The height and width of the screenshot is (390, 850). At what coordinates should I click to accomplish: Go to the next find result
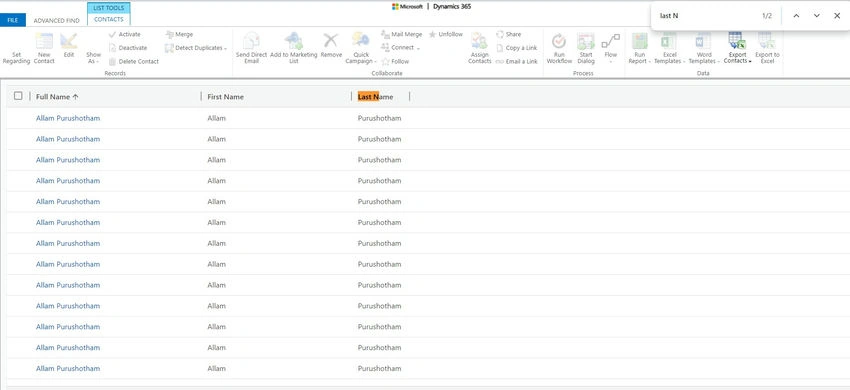click(816, 16)
